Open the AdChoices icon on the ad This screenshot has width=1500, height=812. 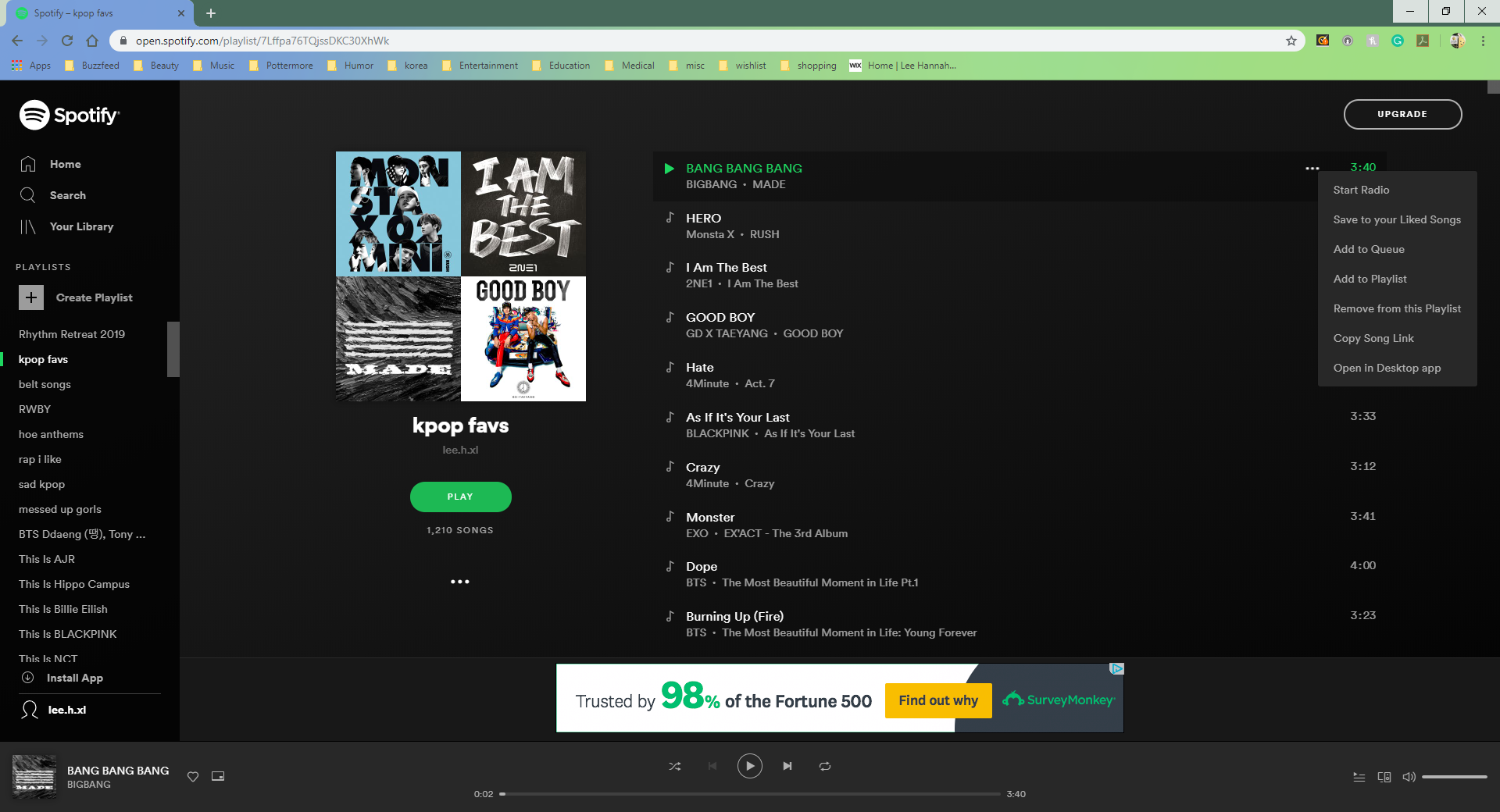pos(1117,669)
